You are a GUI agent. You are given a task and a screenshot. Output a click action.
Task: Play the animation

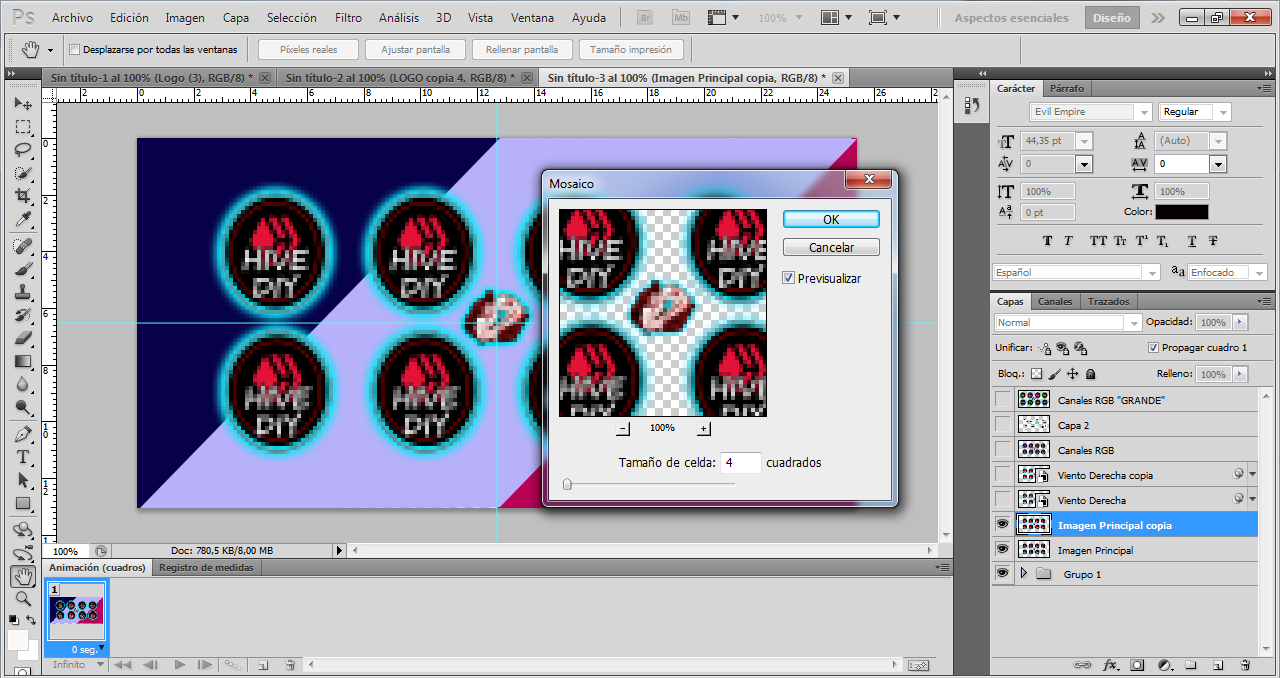tap(180, 665)
